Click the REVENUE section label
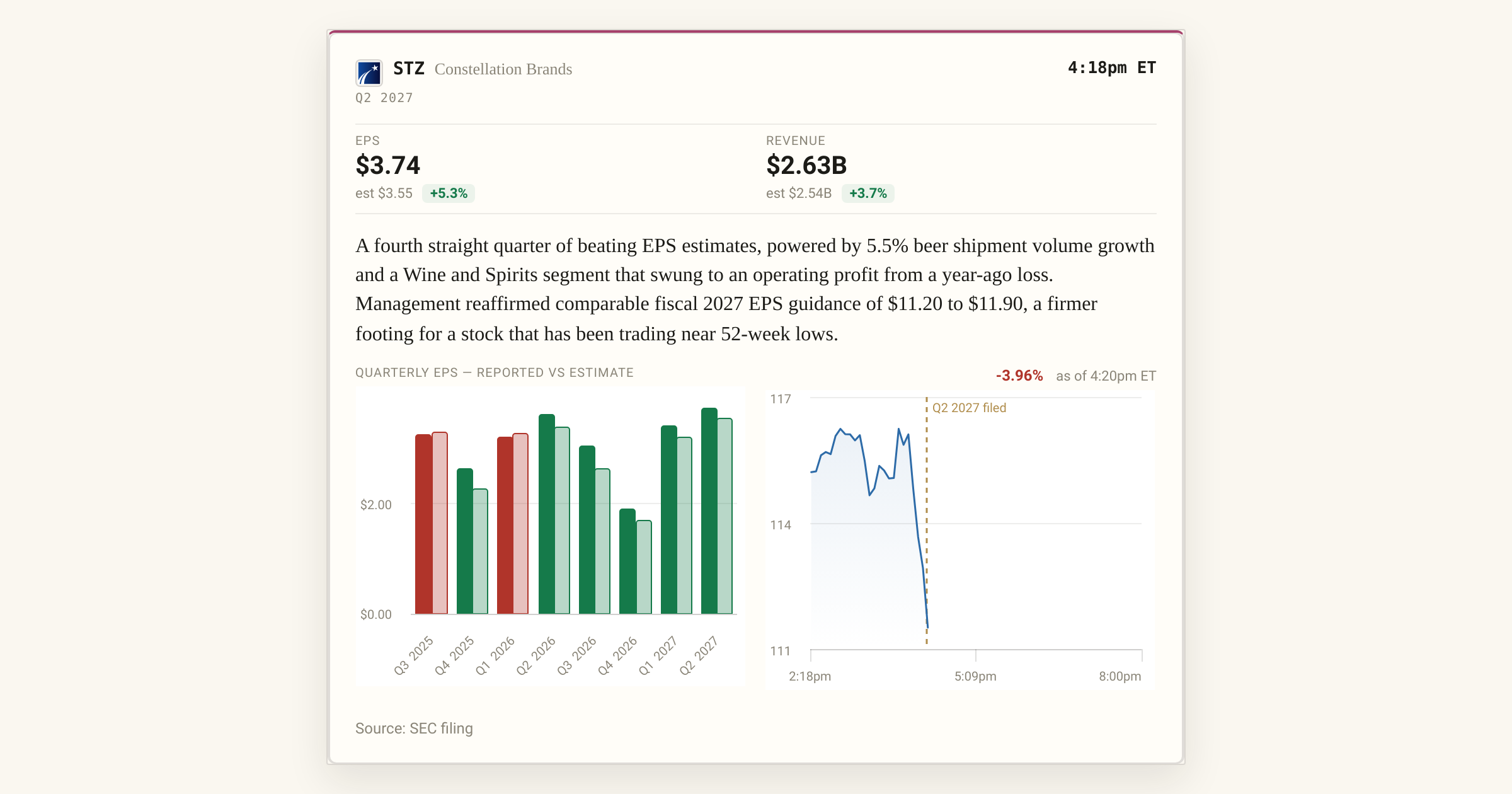This screenshot has width=1512, height=794. pyautogui.click(x=796, y=141)
